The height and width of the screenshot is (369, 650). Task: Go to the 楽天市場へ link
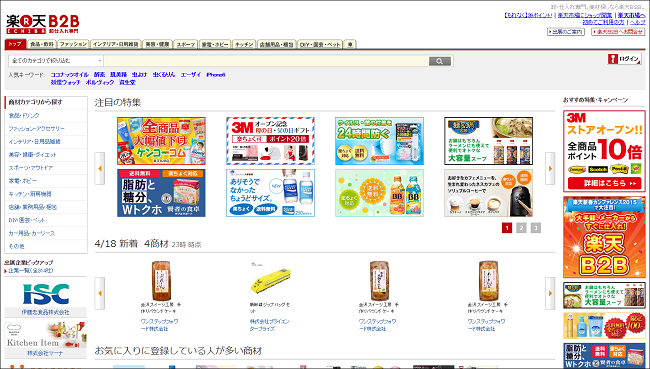pyautogui.click(x=631, y=15)
